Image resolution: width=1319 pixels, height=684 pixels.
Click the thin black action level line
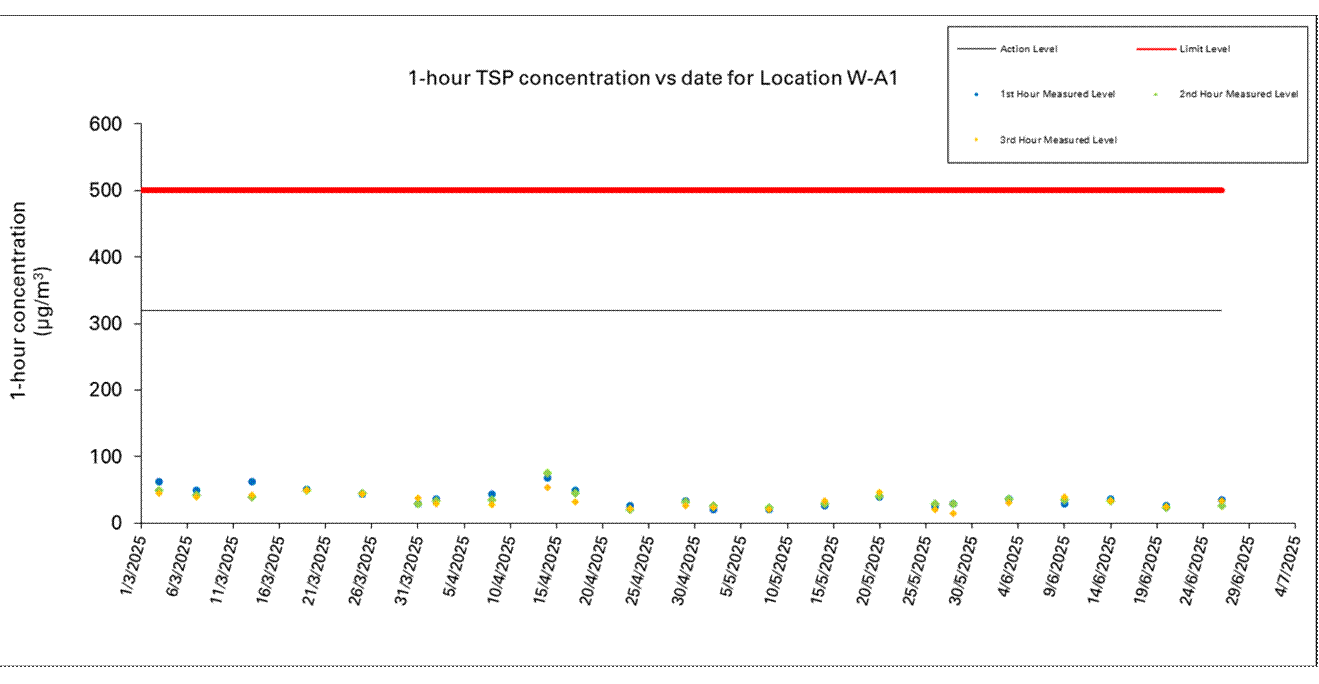point(680,310)
